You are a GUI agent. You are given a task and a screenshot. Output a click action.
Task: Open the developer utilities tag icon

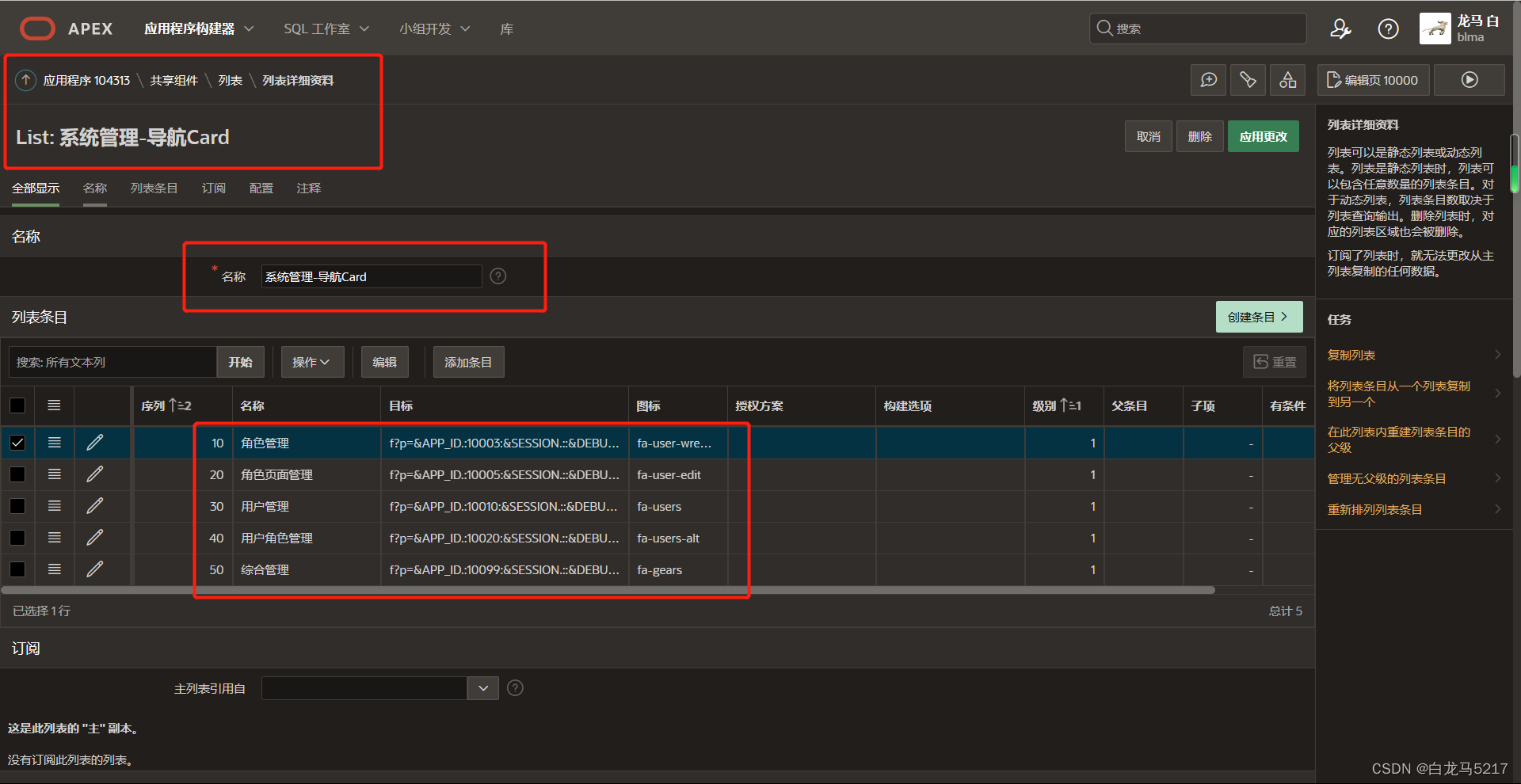point(1248,80)
